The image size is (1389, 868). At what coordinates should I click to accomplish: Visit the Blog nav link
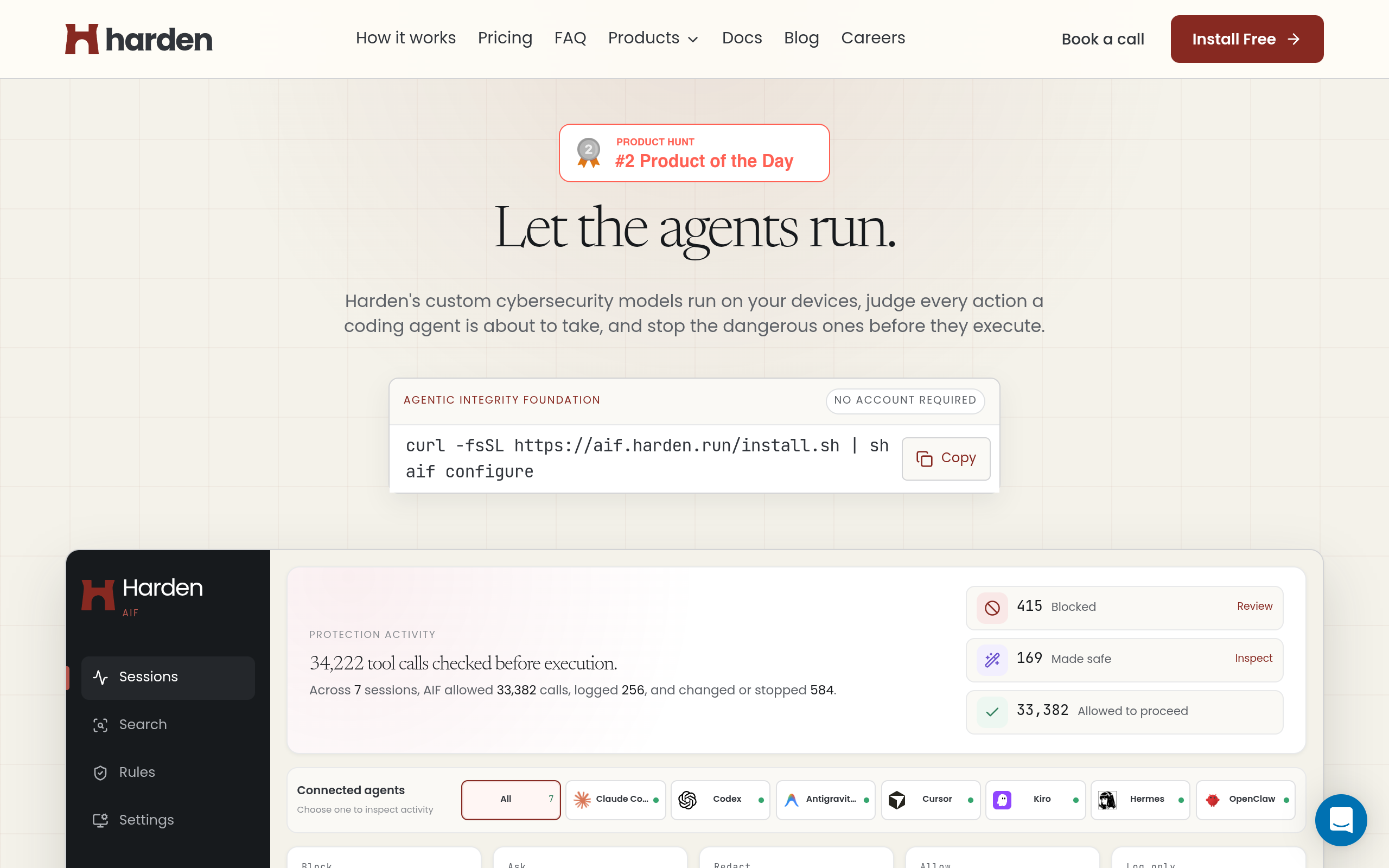(801, 38)
